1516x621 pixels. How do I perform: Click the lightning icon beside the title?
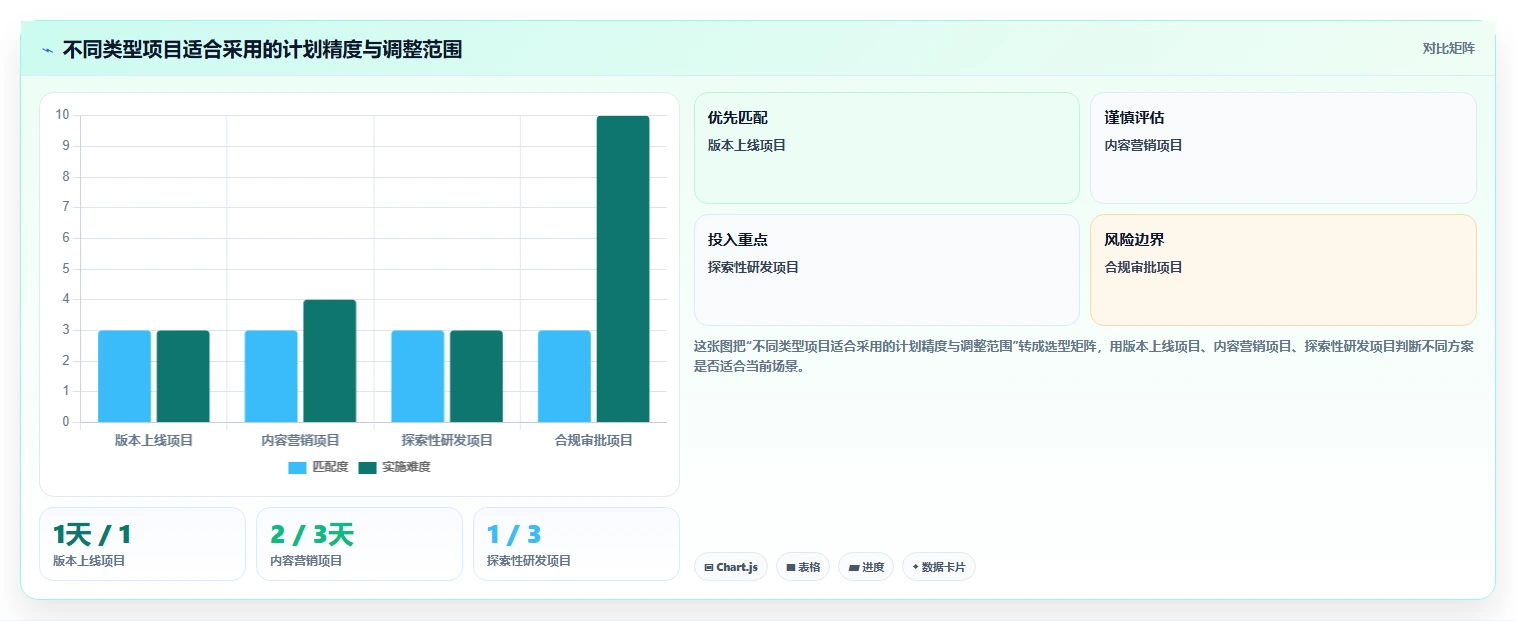click(47, 50)
